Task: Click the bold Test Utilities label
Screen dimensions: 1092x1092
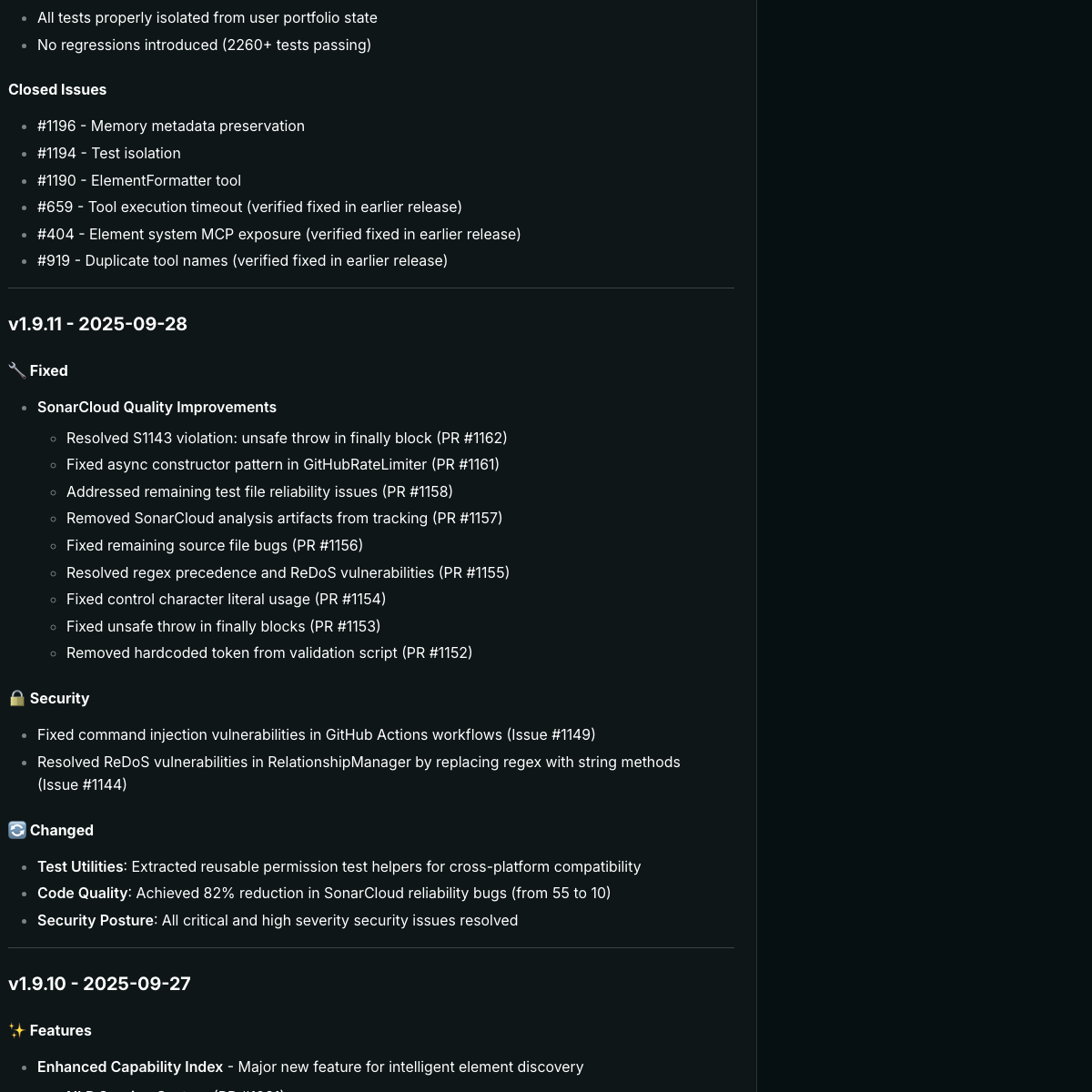Action: [80, 866]
